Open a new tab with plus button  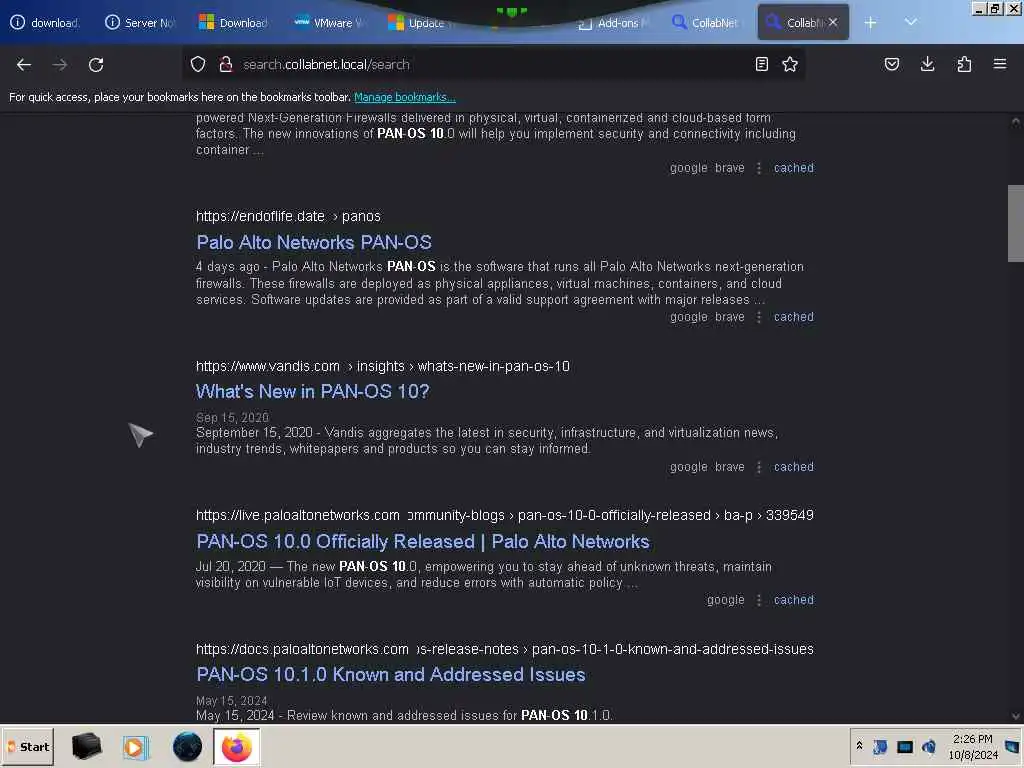(x=871, y=23)
